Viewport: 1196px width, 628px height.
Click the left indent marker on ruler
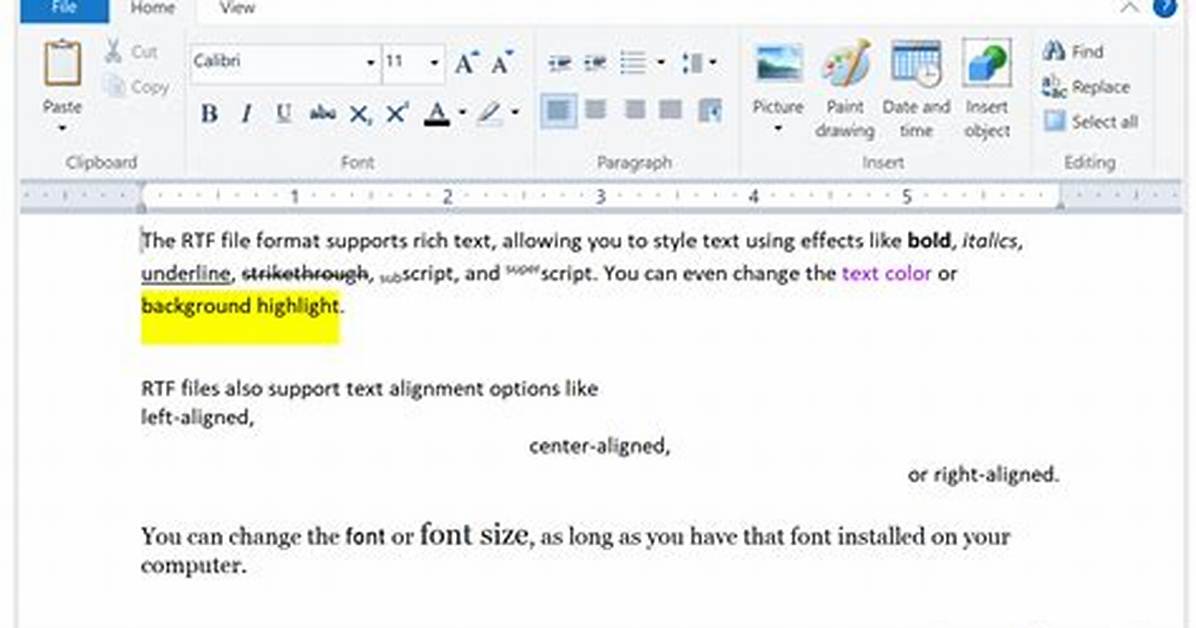coord(141,205)
